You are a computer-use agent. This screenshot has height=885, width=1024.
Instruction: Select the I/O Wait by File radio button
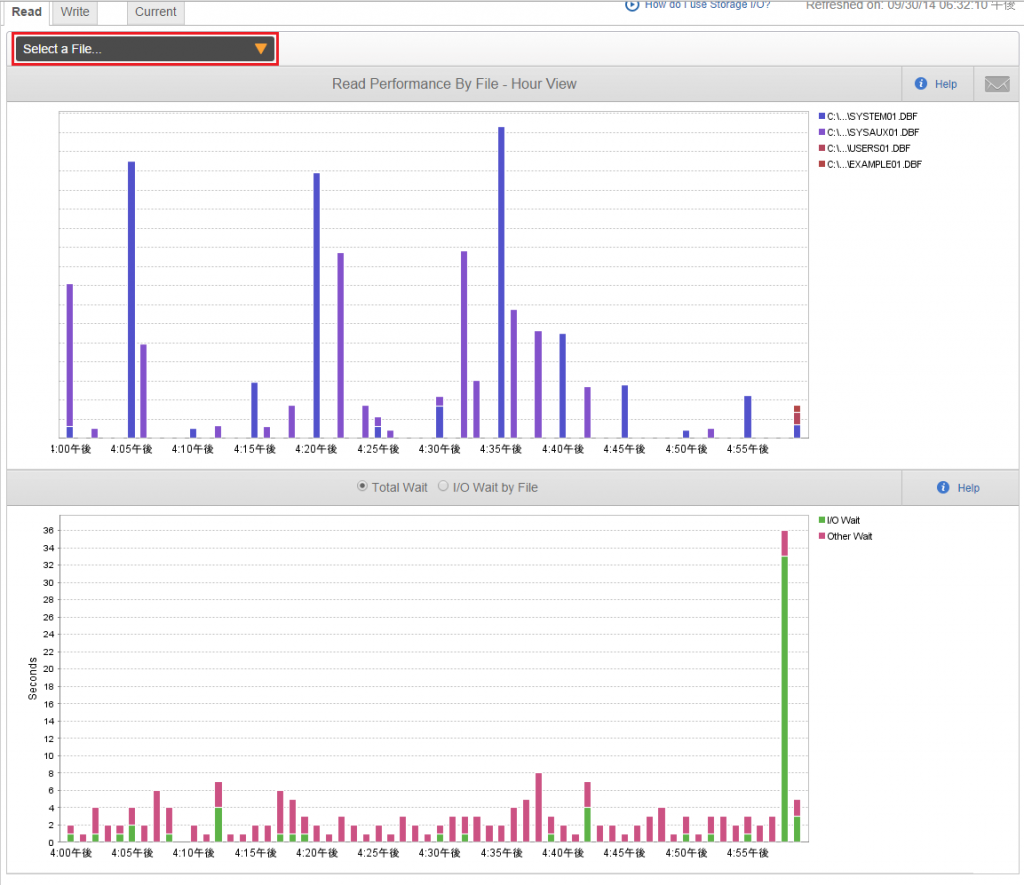pos(443,486)
